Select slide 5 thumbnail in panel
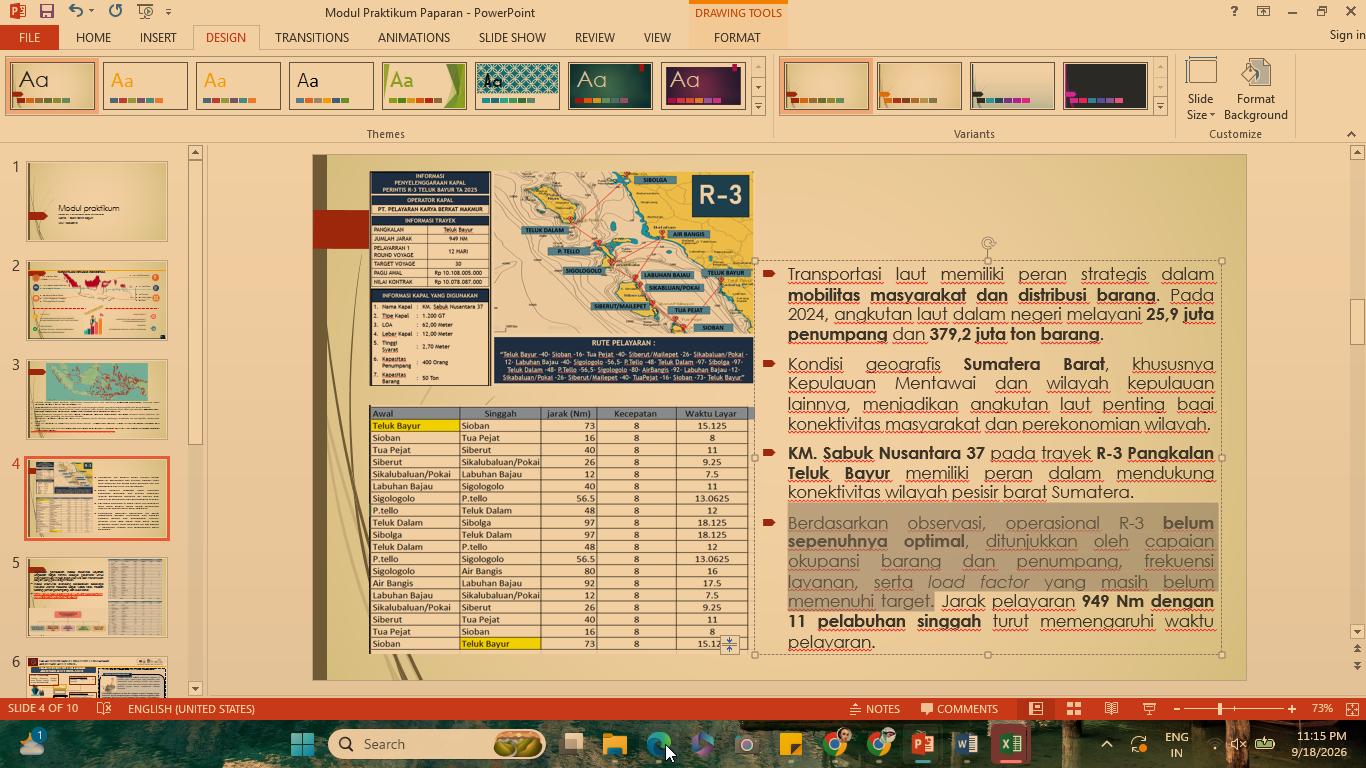The image size is (1366, 768). 97,597
